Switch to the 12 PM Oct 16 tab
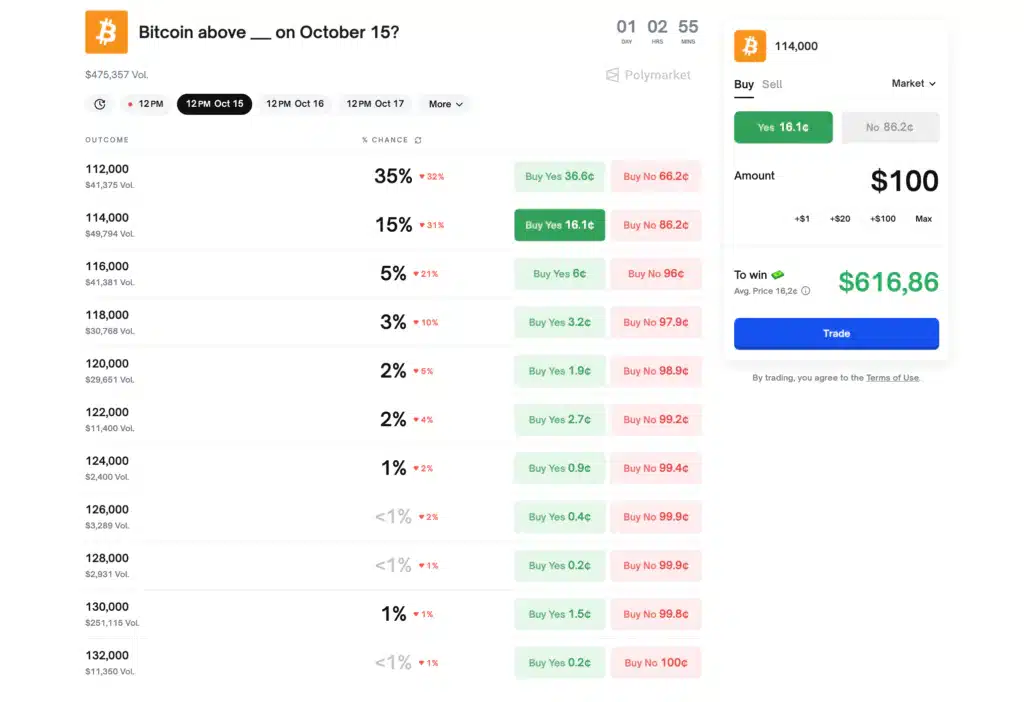Viewport: 1024px width, 702px height. (295, 103)
